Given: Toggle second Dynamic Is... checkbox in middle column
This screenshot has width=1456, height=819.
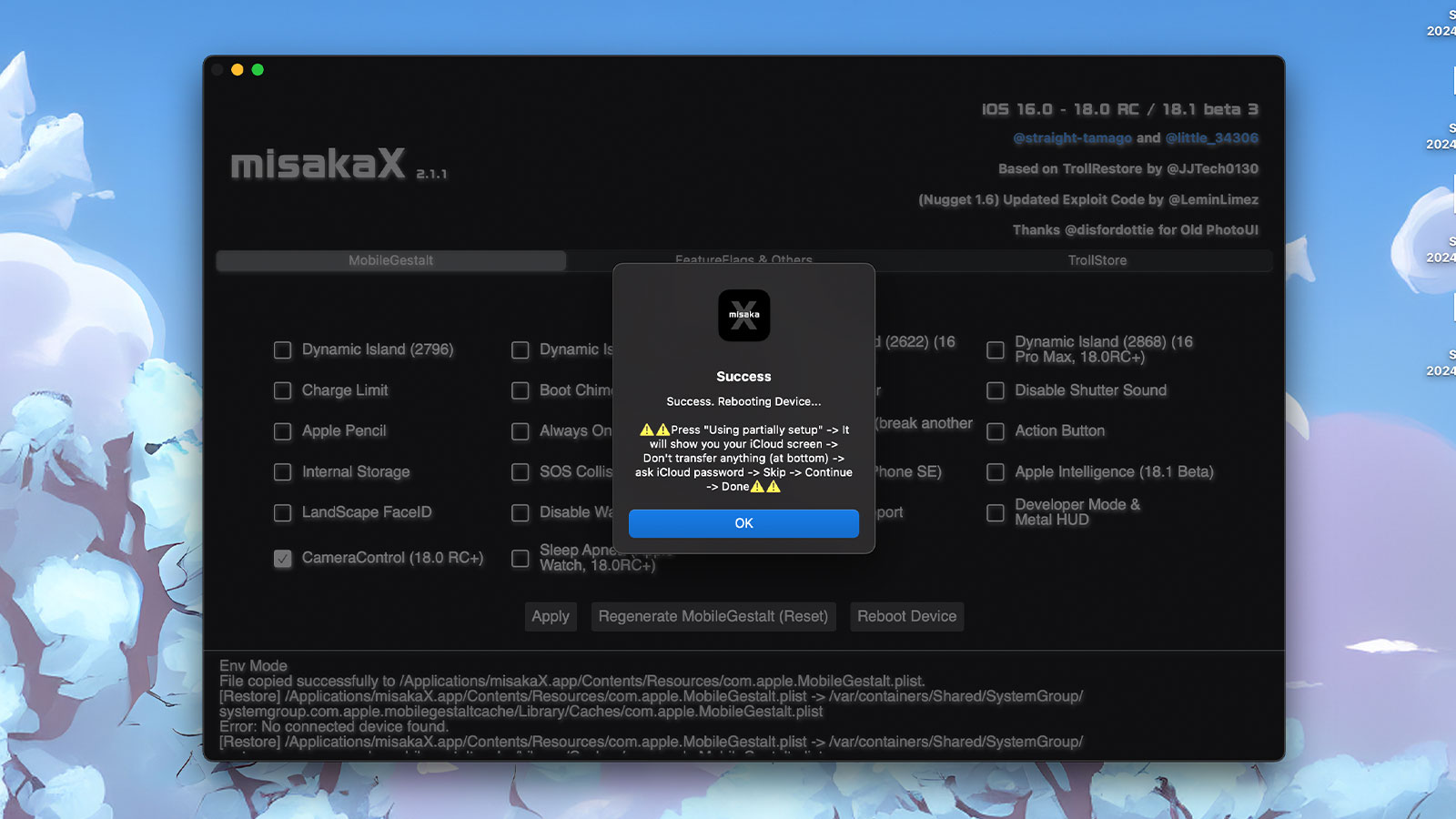Looking at the screenshot, I should click(521, 350).
